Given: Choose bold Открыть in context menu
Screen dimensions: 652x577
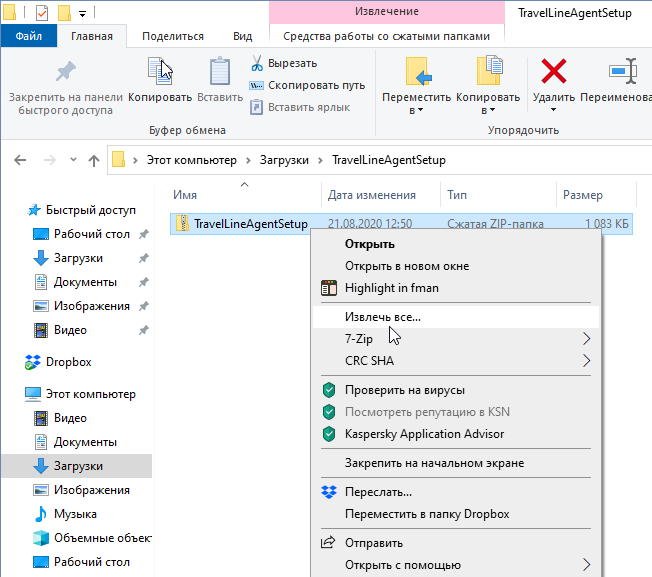Looking at the screenshot, I should coord(456,244).
